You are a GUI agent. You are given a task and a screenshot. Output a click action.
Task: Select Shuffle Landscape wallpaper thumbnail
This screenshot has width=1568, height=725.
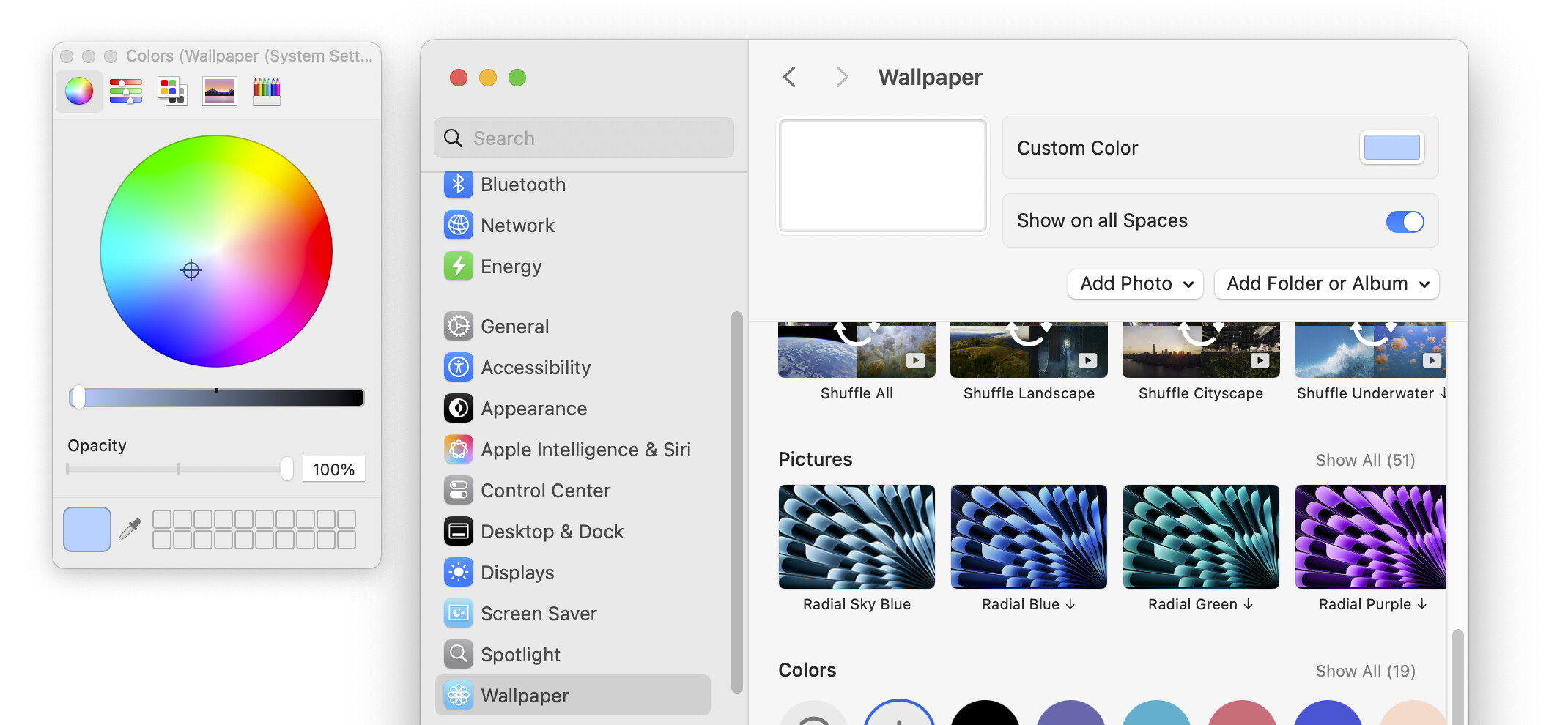pos(1029,350)
